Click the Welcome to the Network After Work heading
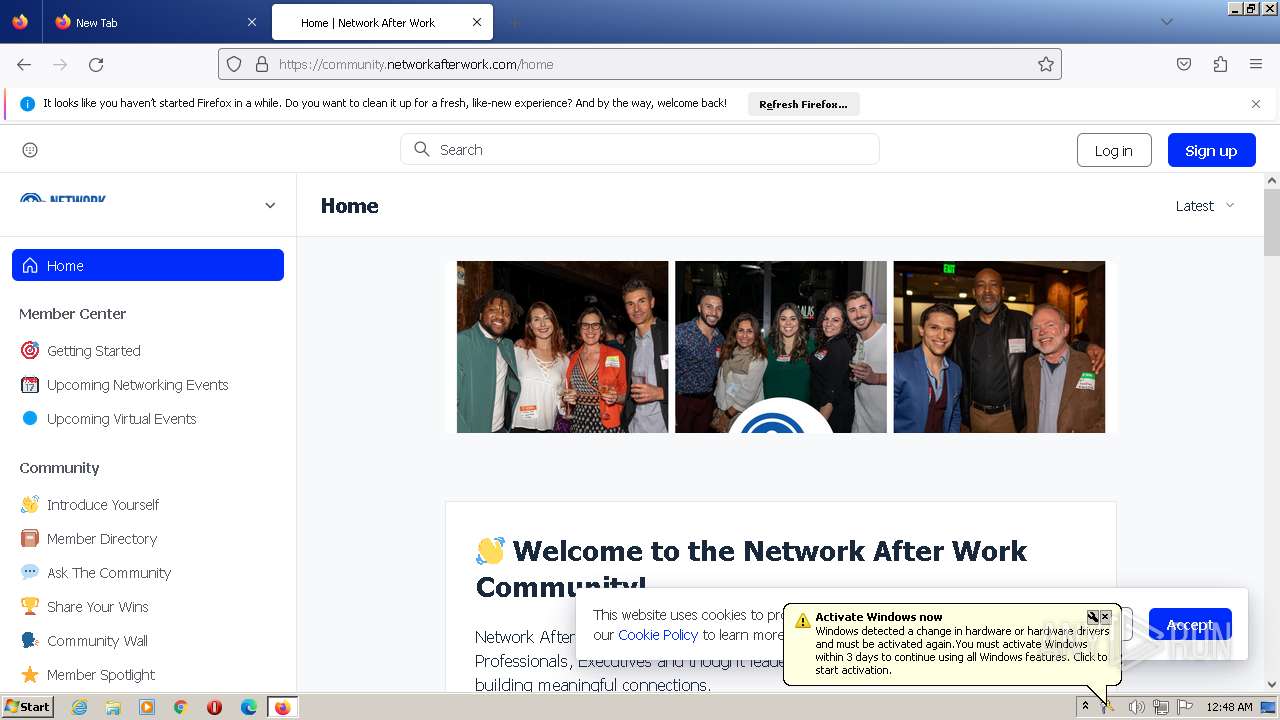This screenshot has width=1280, height=720. tap(751, 567)
